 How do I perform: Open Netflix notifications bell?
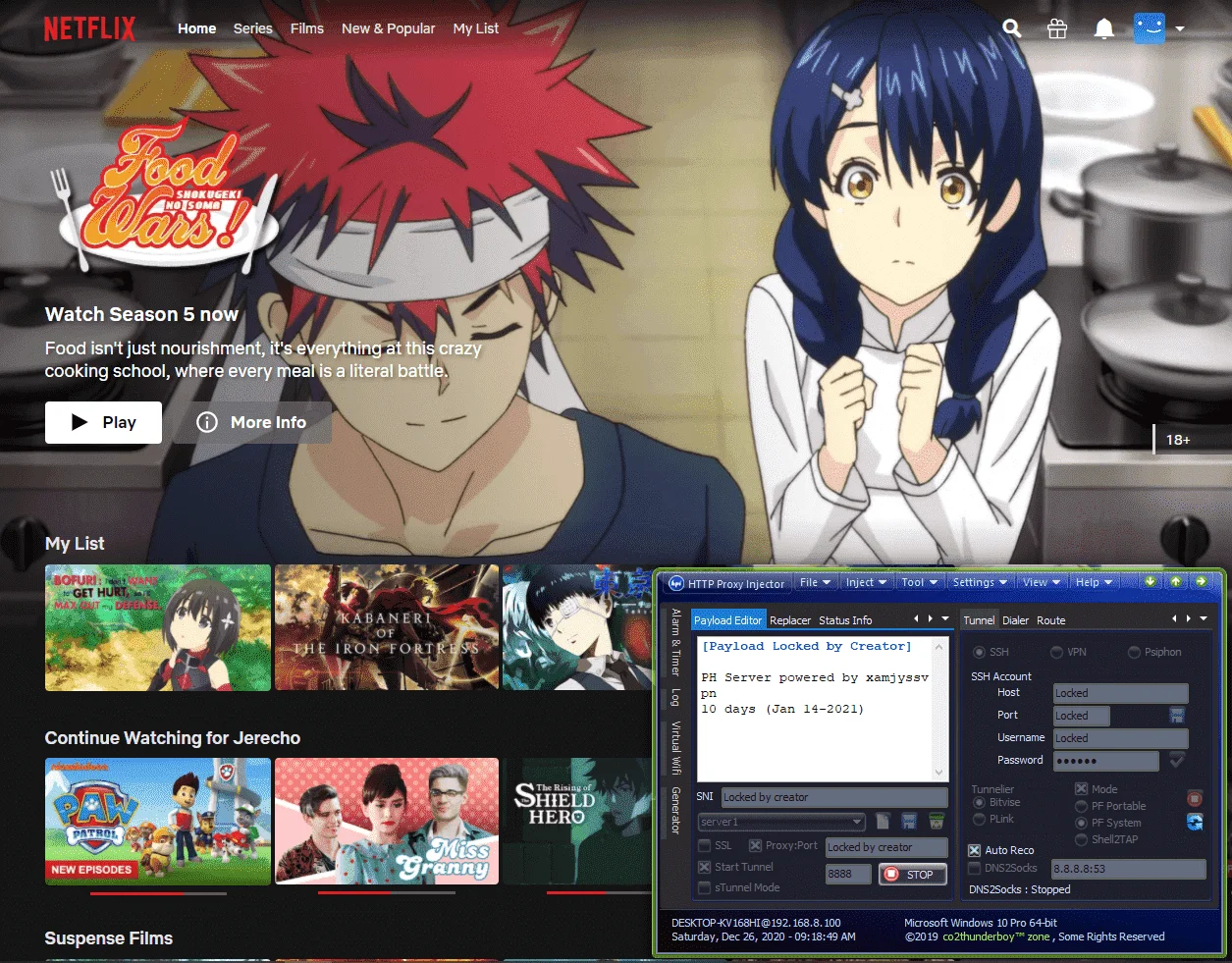(1104, 28)
